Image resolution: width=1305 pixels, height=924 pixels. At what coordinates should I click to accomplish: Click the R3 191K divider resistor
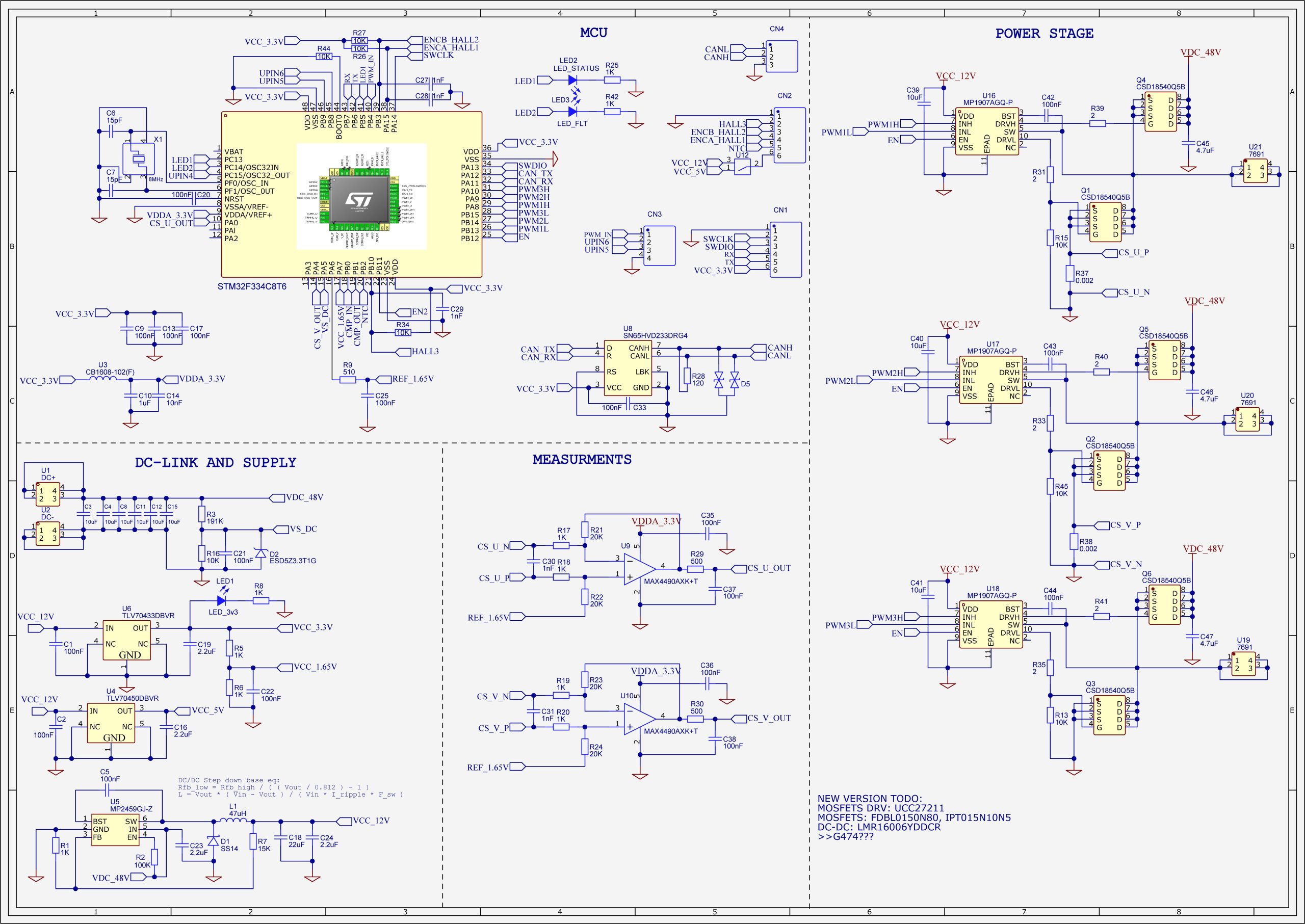point(201,514)
